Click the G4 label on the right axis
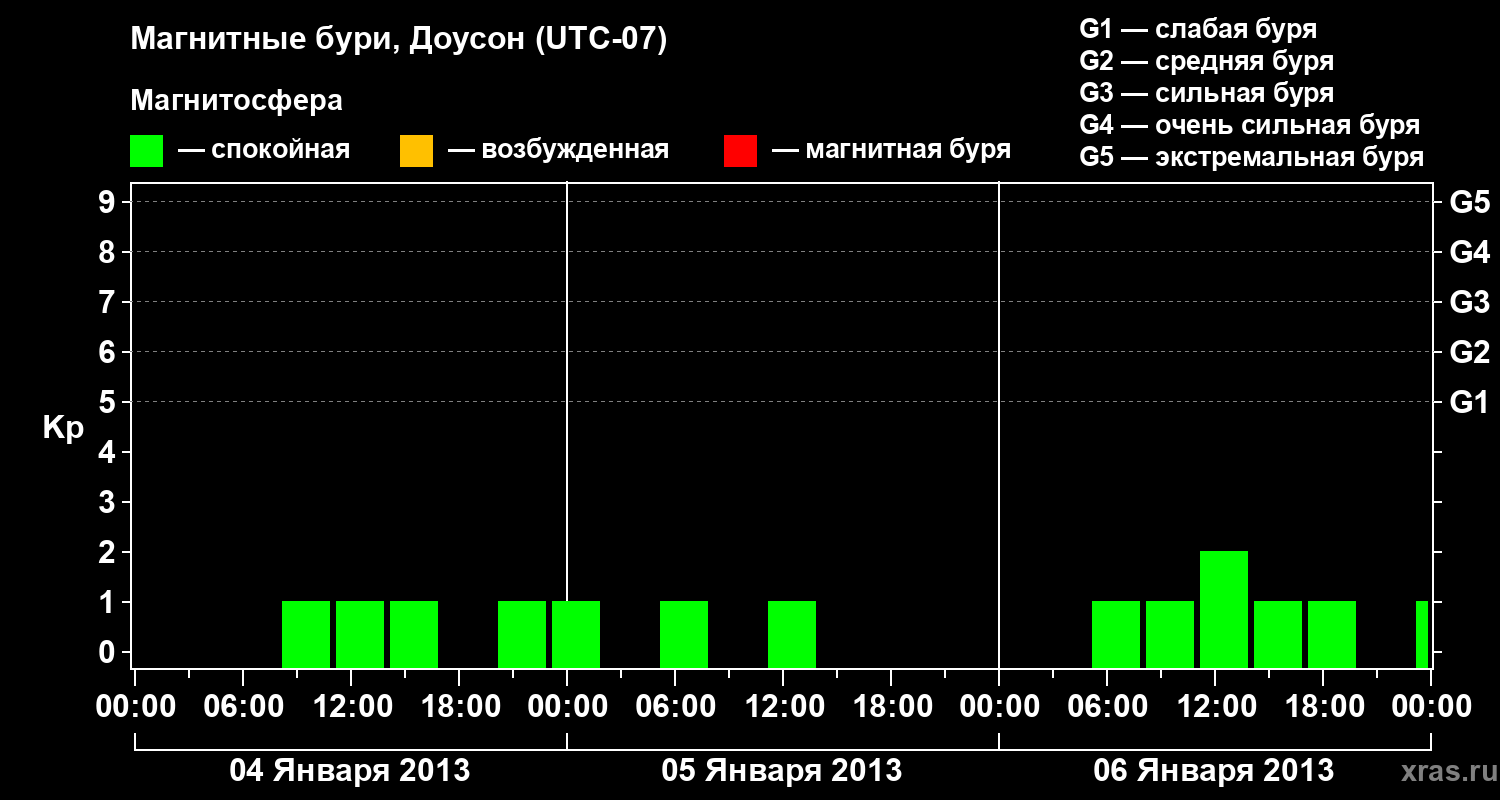The image size is (1500, 800). coord(1470,252)
